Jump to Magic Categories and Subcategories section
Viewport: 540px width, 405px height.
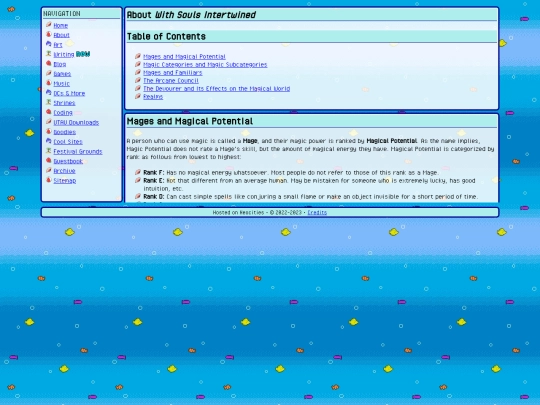click(205, 64)
